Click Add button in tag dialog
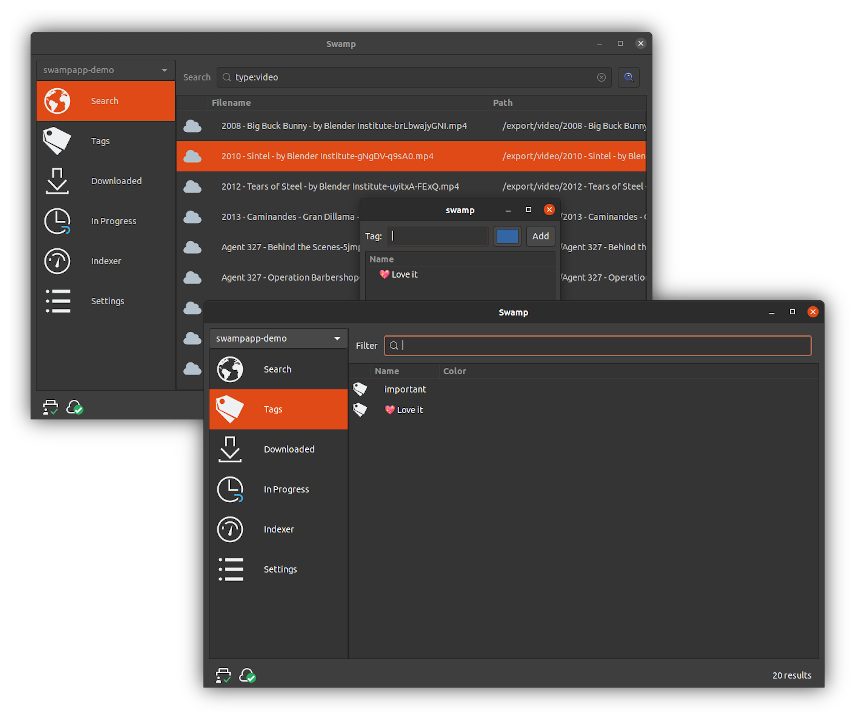This screenshot has height=723, width=860. click(540, 236)
